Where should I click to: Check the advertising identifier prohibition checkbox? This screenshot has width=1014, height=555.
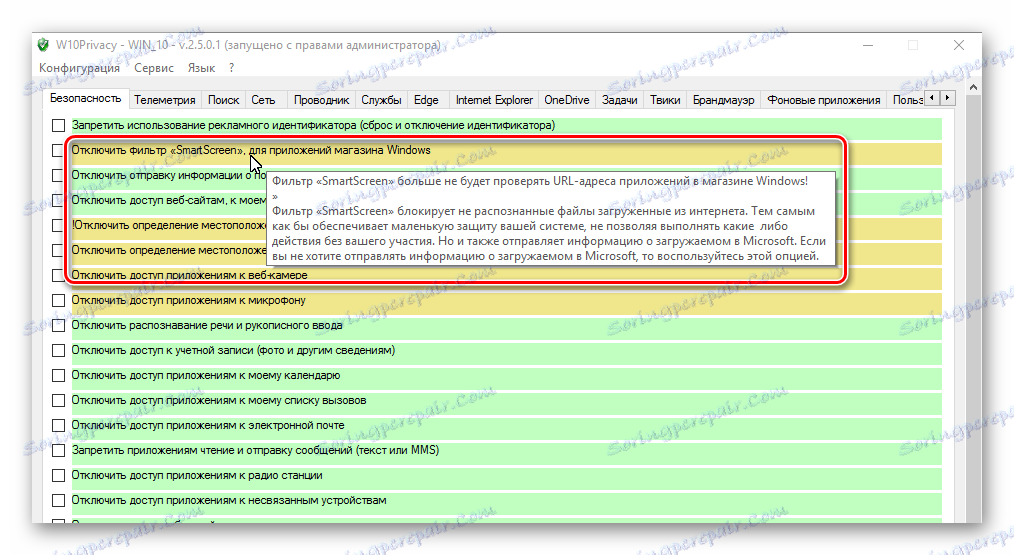pyautogui.click(x=59, y=125)
